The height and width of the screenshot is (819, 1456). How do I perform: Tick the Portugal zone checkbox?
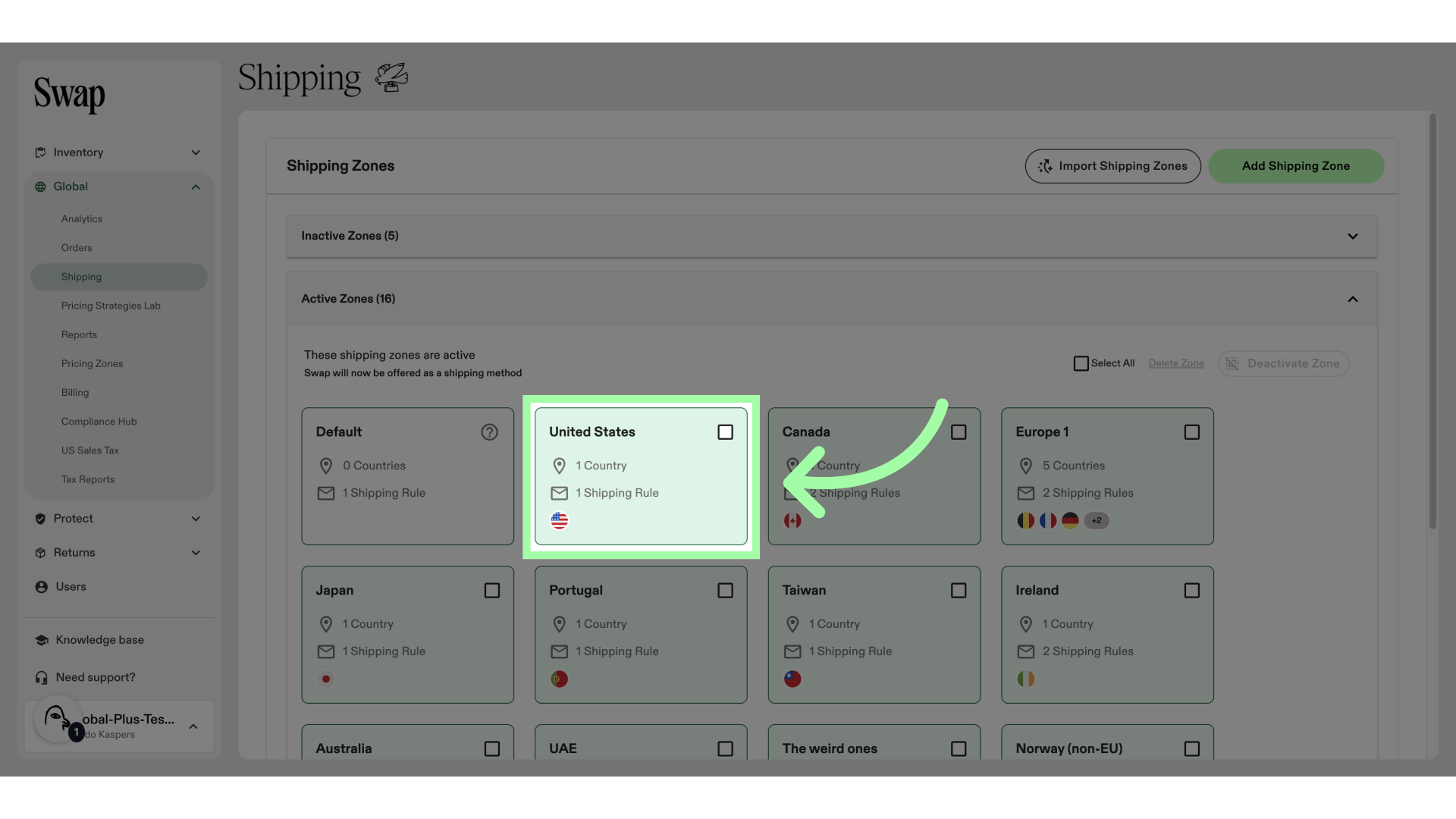(x=725, y=591)
